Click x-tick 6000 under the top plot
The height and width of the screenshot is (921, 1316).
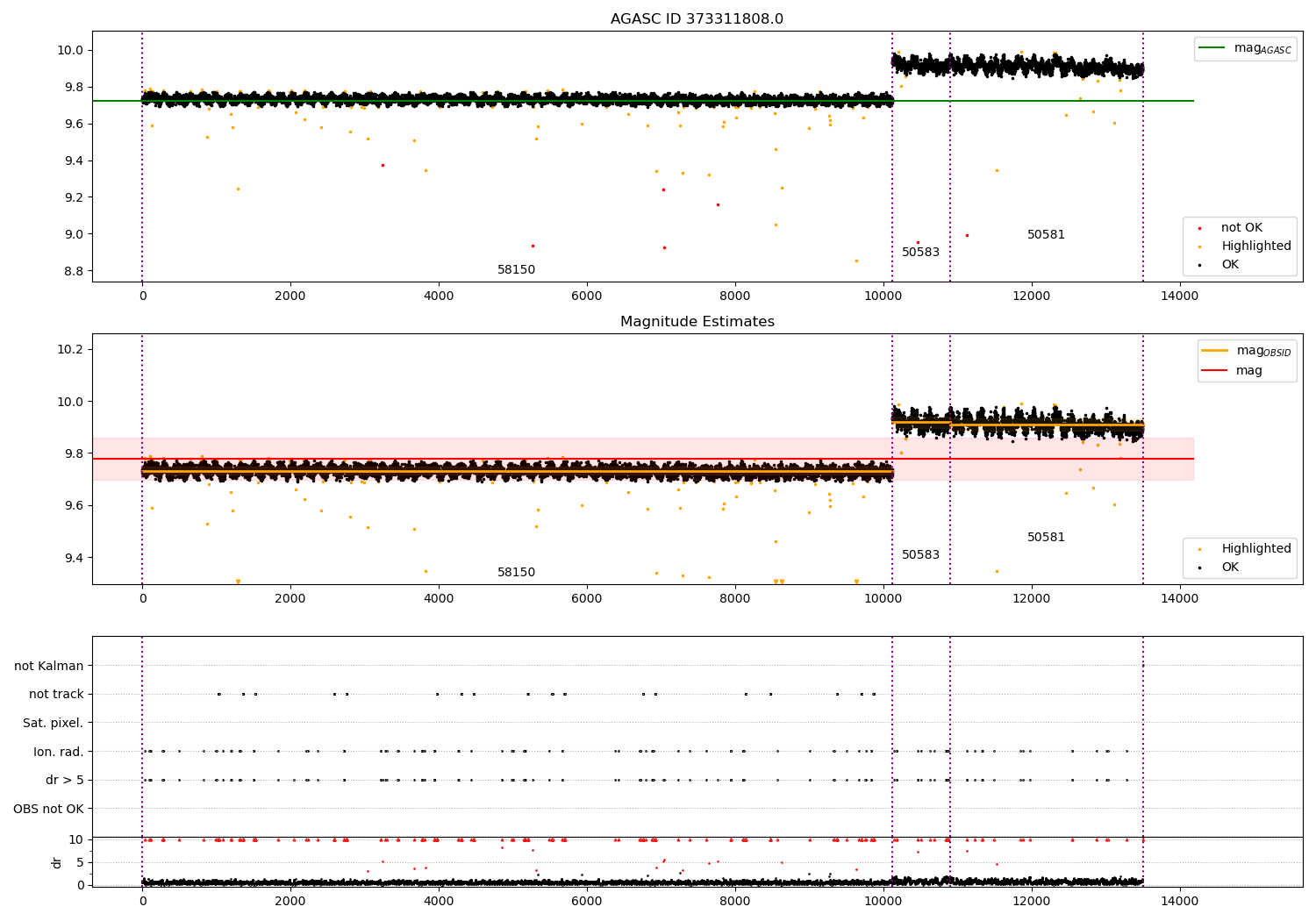point(587,296)
